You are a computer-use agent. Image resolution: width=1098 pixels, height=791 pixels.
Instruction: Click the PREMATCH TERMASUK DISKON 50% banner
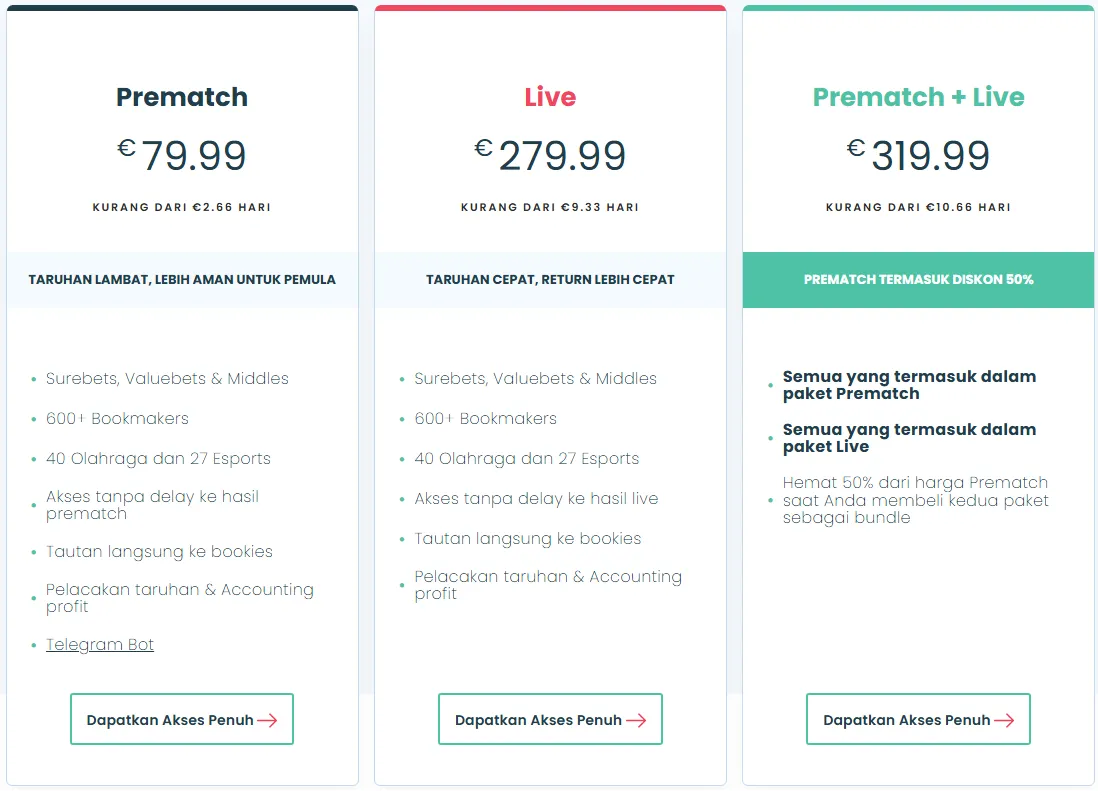click(x=918, y=280)
